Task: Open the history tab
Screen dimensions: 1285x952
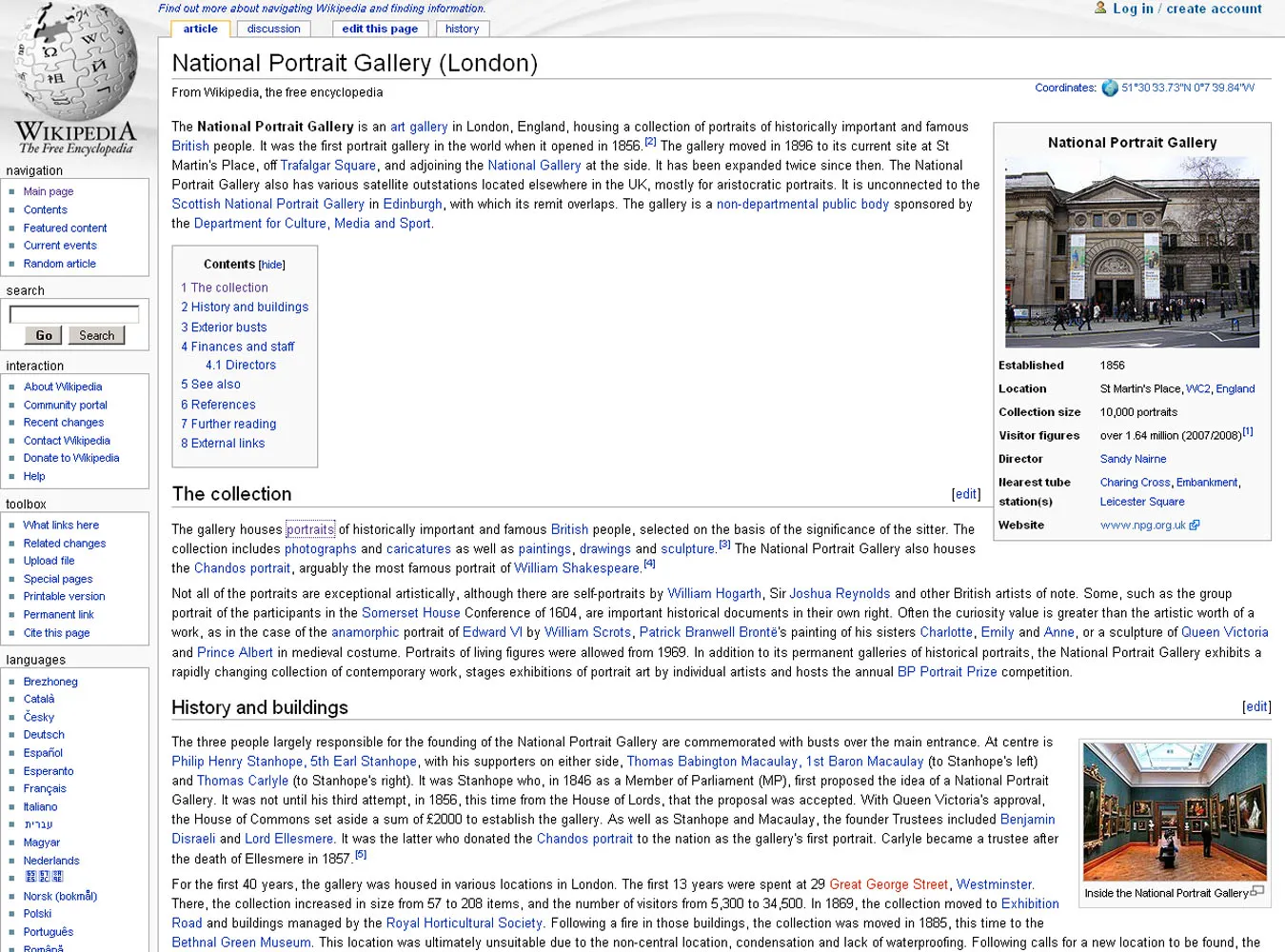Action: (x=462, y=29)
